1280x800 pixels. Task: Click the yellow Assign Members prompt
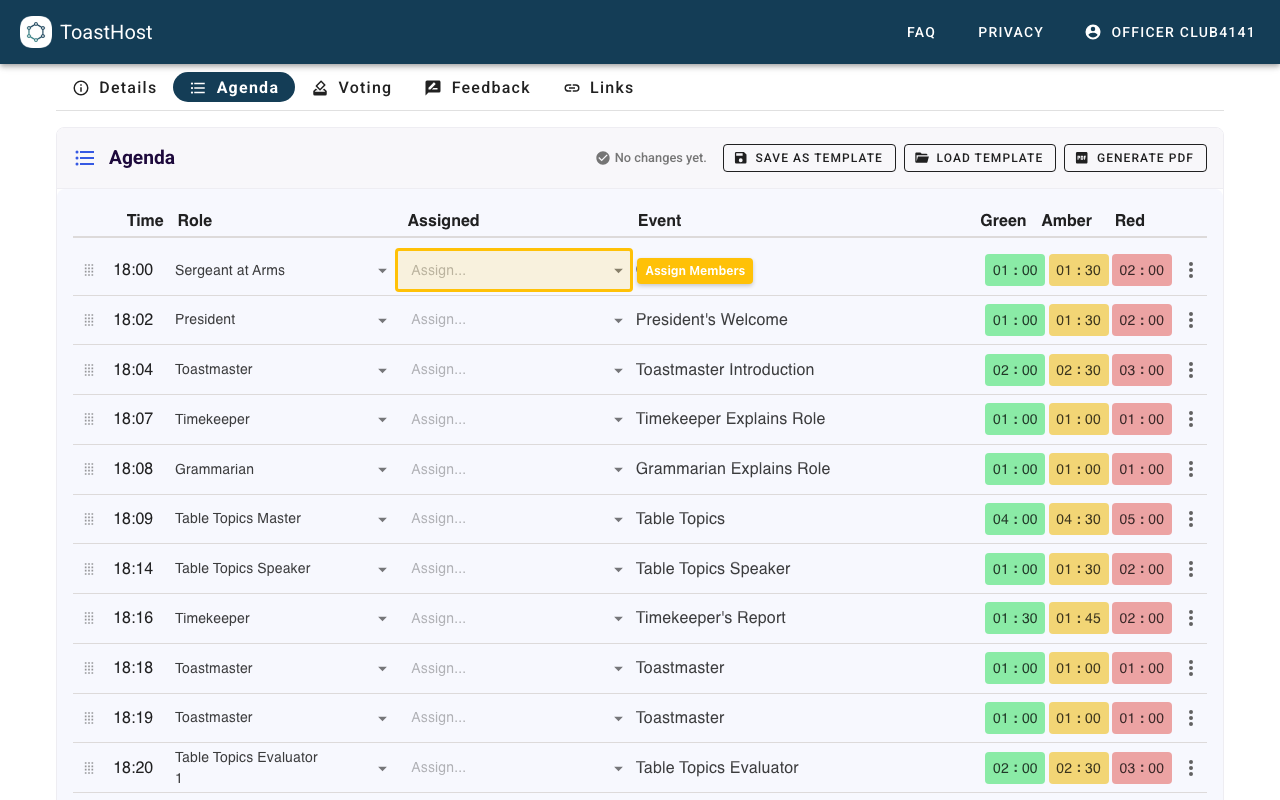(x=694, y=270)
